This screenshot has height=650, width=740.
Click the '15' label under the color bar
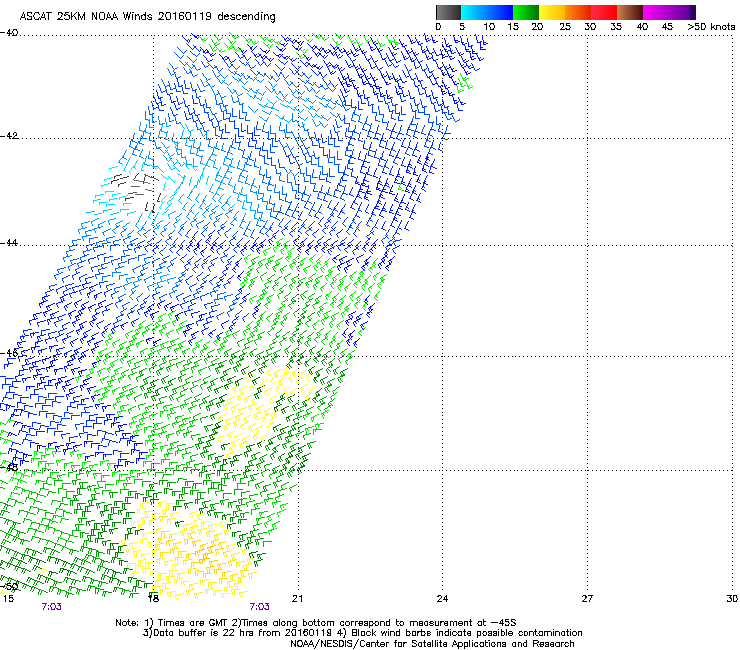[513, 27]
